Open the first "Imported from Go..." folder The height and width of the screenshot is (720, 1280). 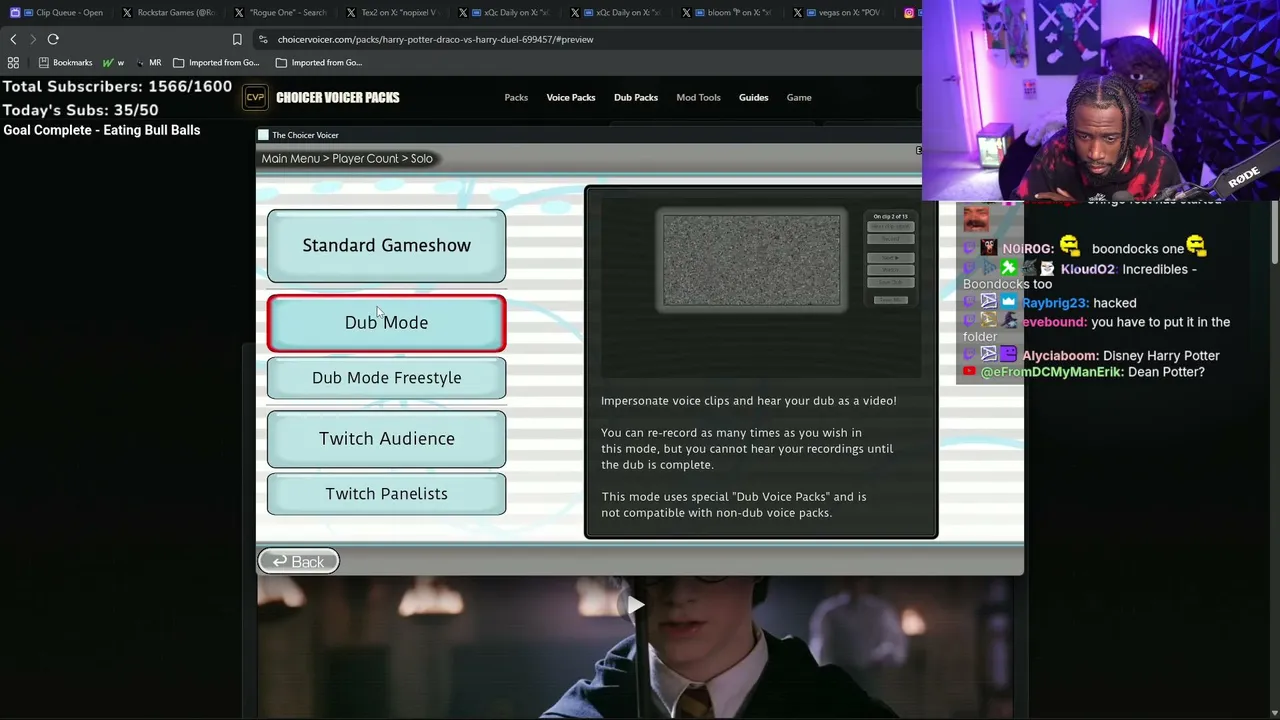click(218, 62)
